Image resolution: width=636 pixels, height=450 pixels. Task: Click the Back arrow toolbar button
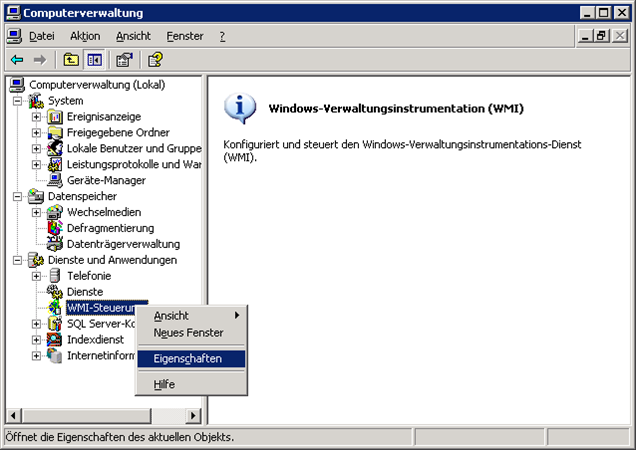tap(17, 60)
